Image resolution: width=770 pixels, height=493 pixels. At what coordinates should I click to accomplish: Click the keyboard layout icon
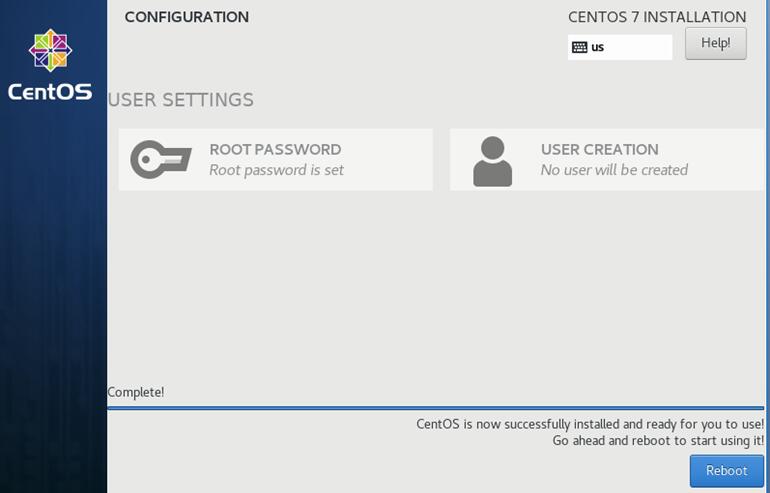[x=579, y=47]
